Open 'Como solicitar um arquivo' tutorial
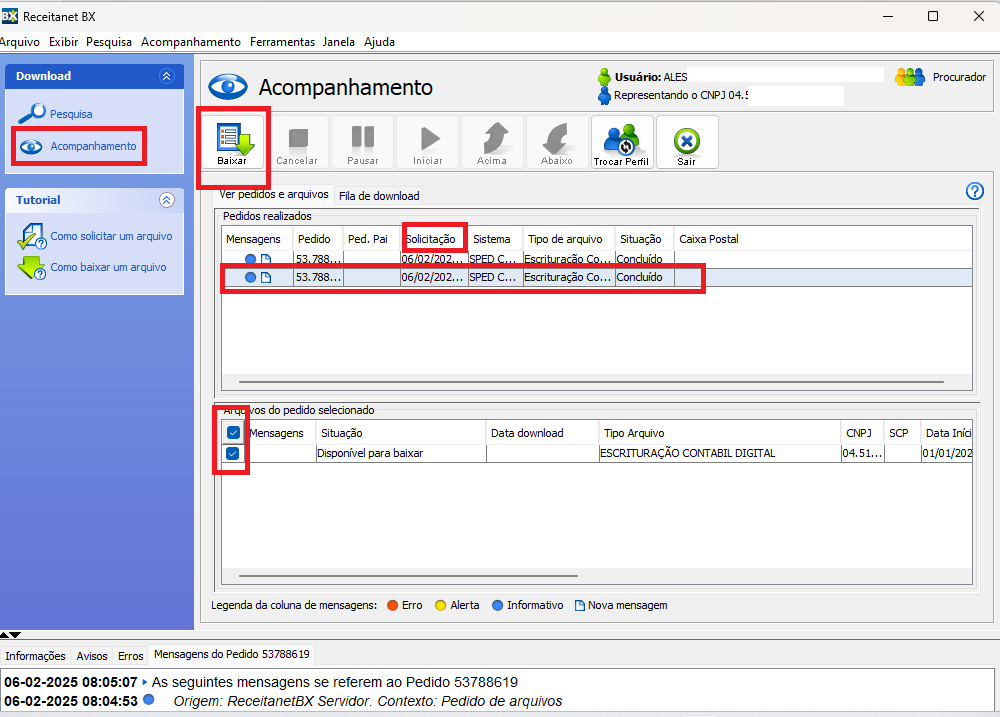The image size is (1000, 717). pos(111,237)
